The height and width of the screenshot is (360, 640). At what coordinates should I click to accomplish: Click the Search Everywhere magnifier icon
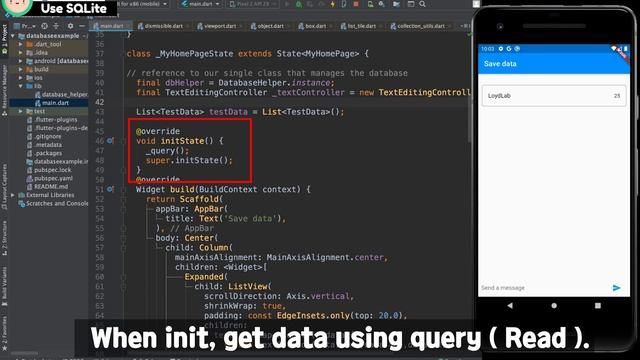click(x=422, y=4)
